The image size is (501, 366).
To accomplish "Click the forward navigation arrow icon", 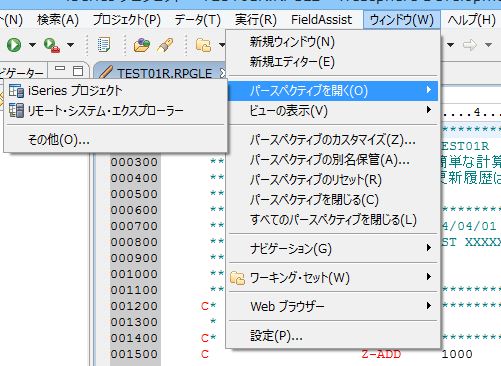I will [469, 45].
